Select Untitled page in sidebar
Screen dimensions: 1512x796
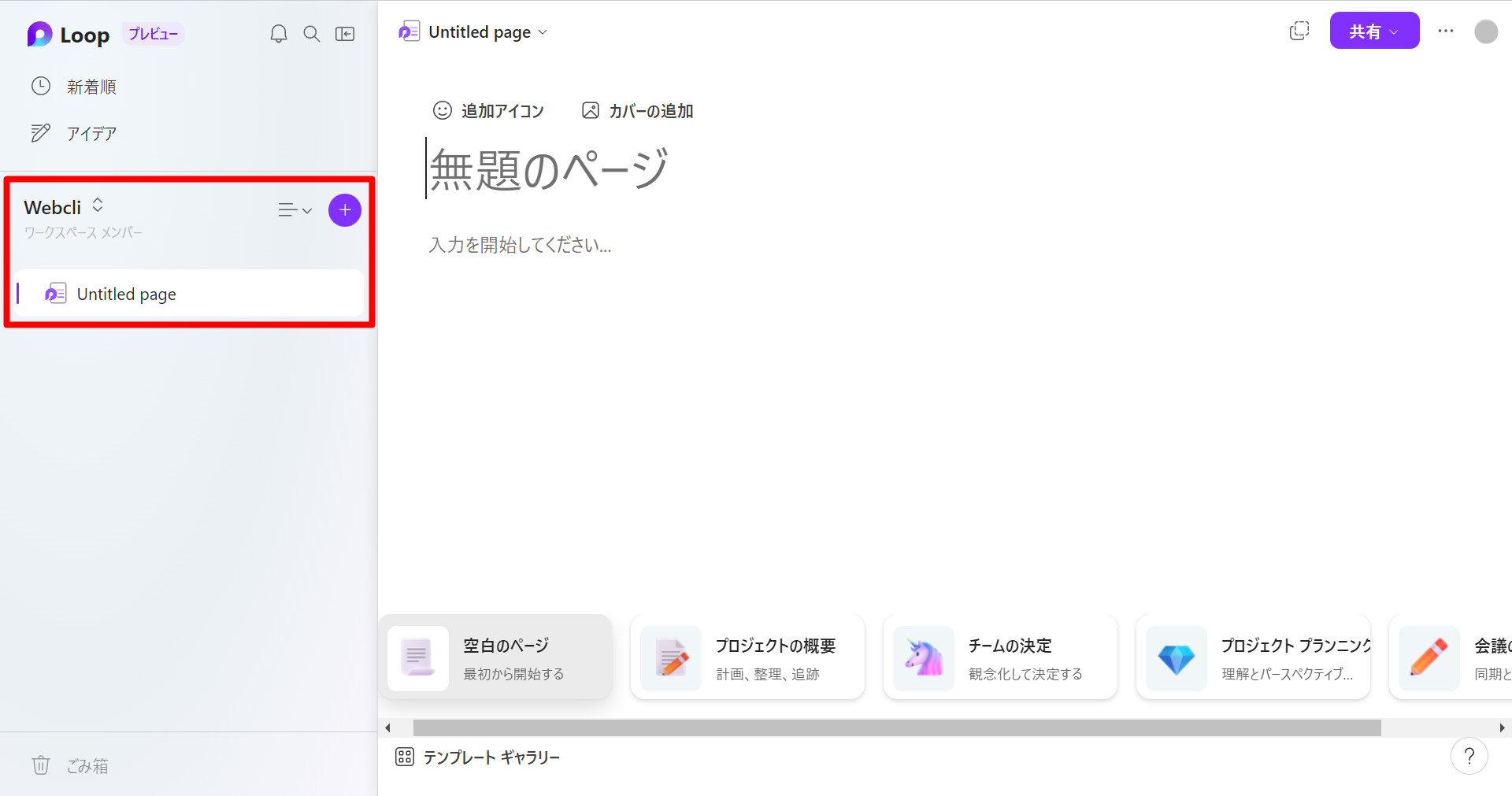[x=189, y=294]
